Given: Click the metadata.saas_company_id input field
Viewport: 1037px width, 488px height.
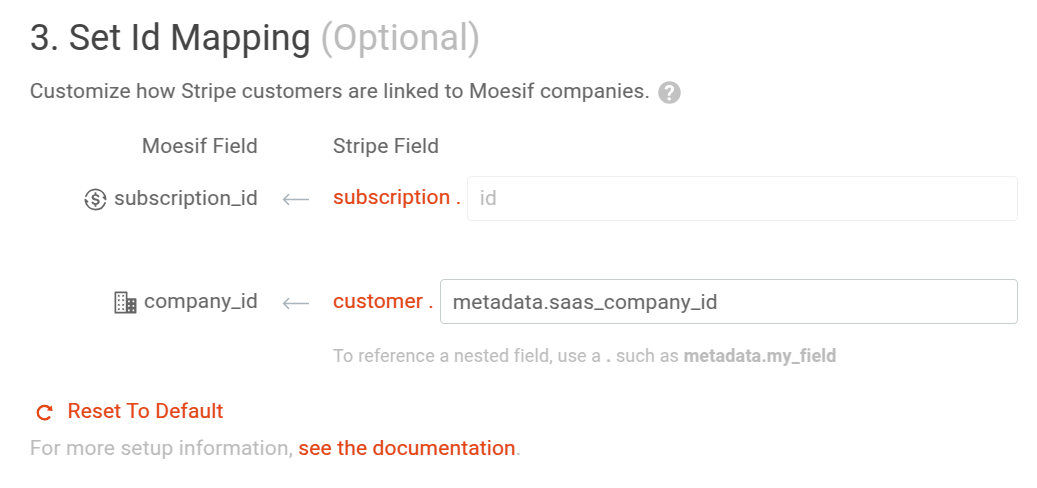Looking at the screenshot, I should tap(728, 301).
